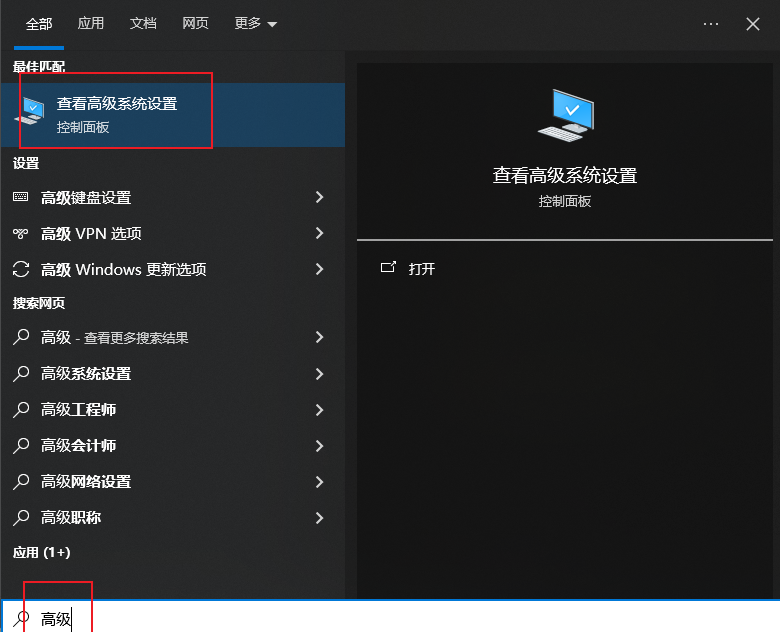The width and height of the screenshot is (780, 632).
Task: Click the large computer icon in preview pane
Action: point(564,116)
